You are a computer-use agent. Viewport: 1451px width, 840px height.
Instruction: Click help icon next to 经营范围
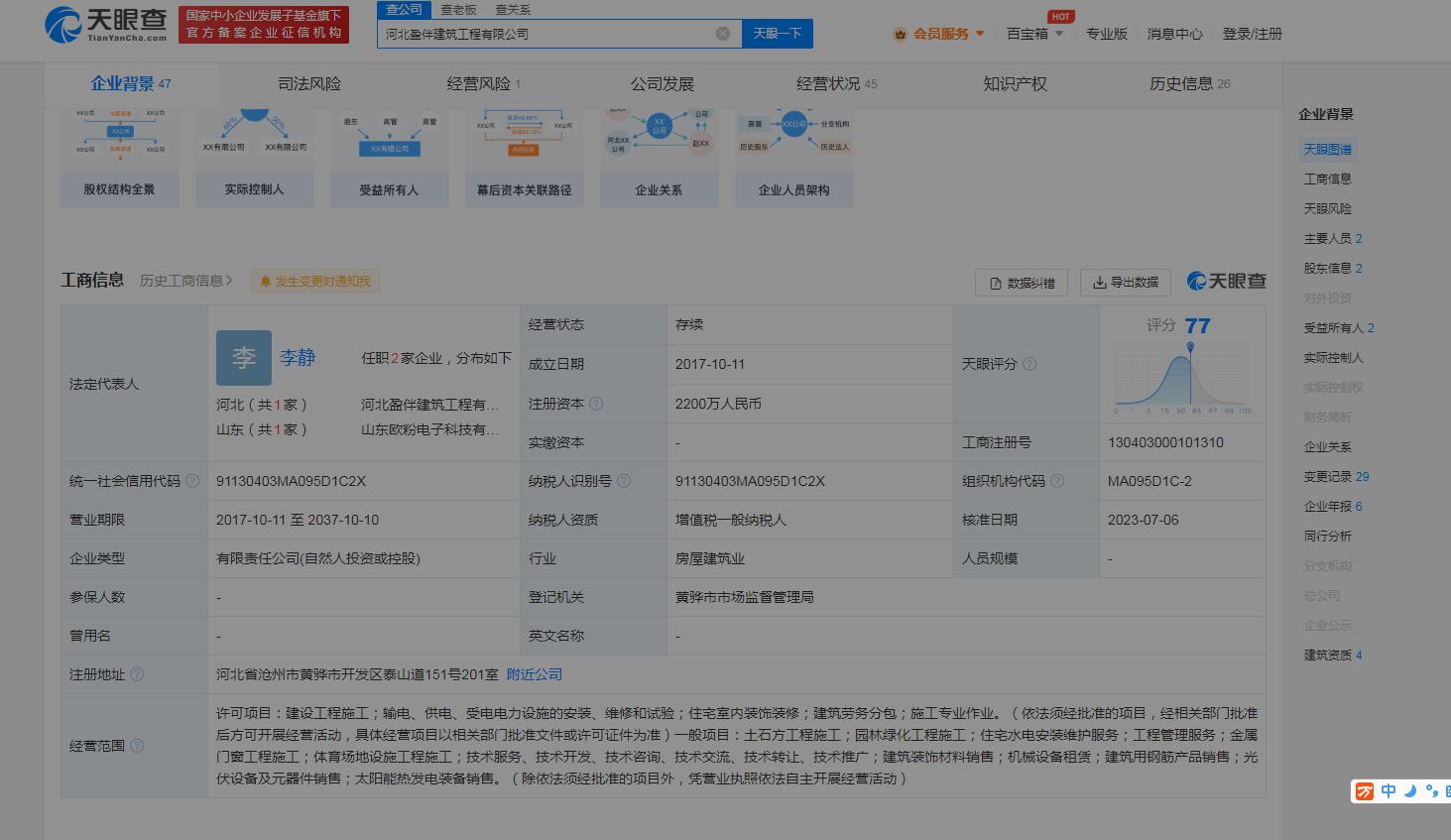point(137,746)
